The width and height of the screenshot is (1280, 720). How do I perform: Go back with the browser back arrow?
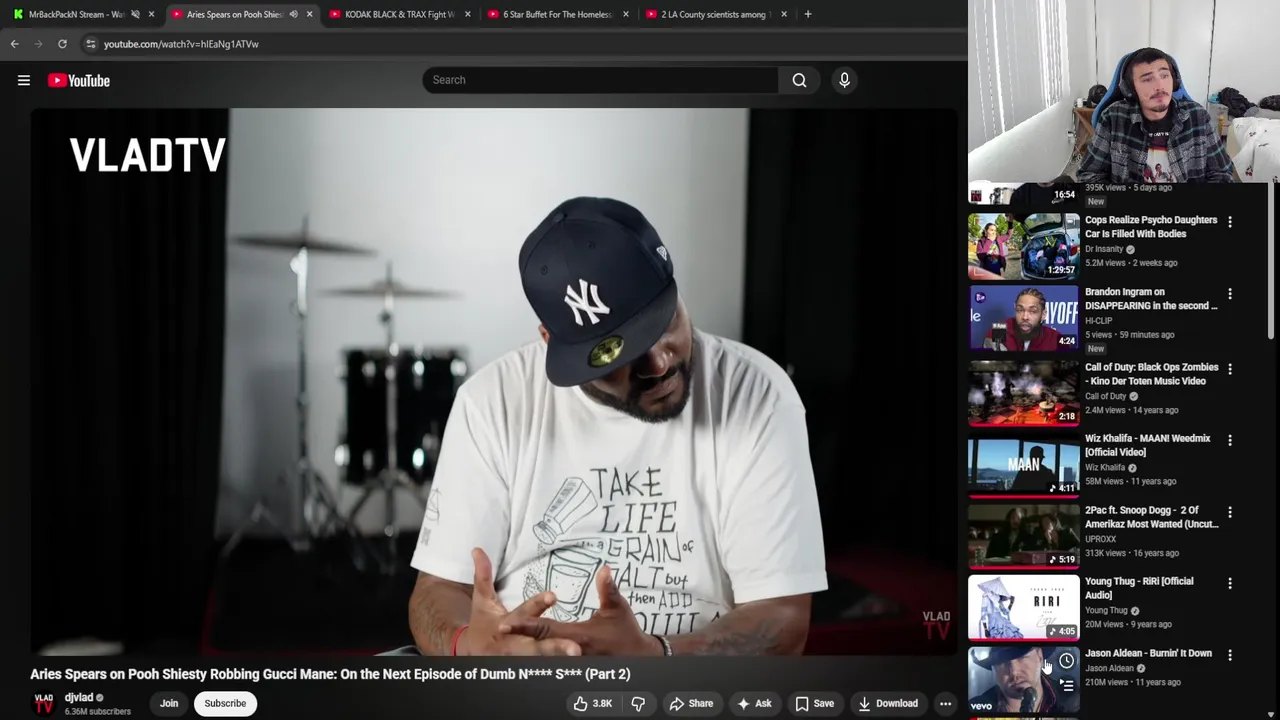point(14,44)
